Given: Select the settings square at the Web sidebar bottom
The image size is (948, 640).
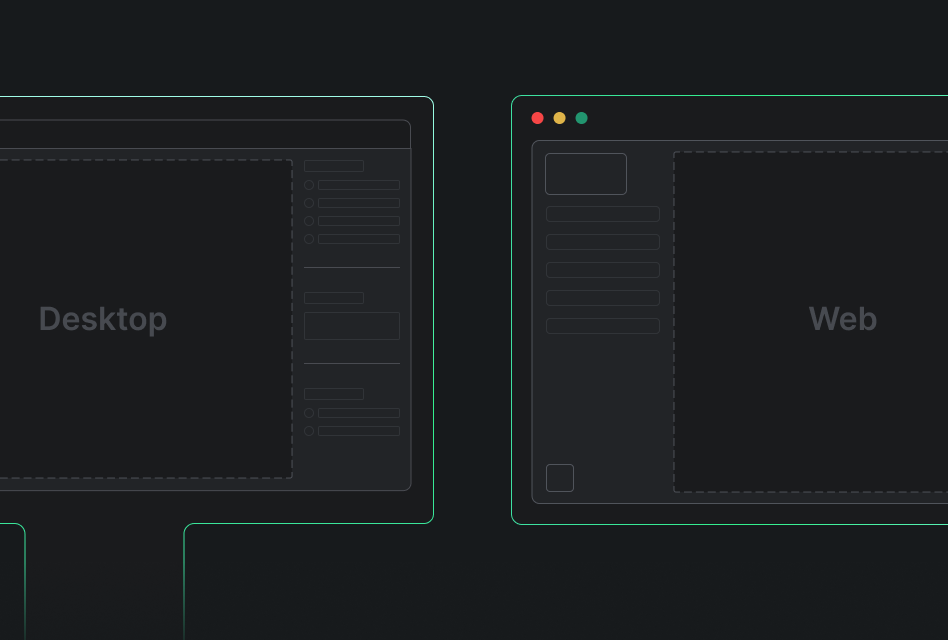Looking at the screenshot, I should (x=560, y=477).
